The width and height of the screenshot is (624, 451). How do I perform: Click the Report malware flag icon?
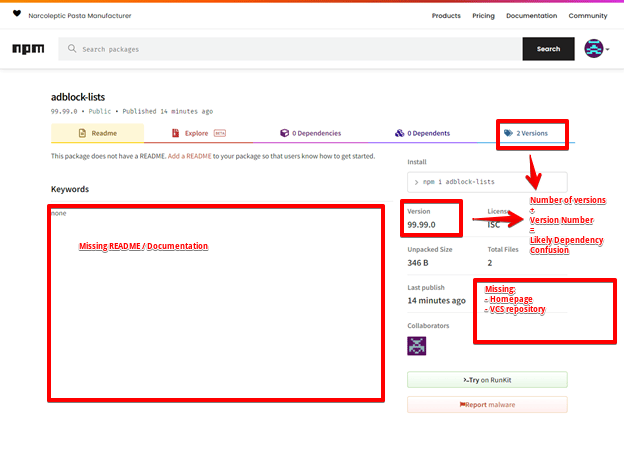pyautogui.click(x=462, y=404)
